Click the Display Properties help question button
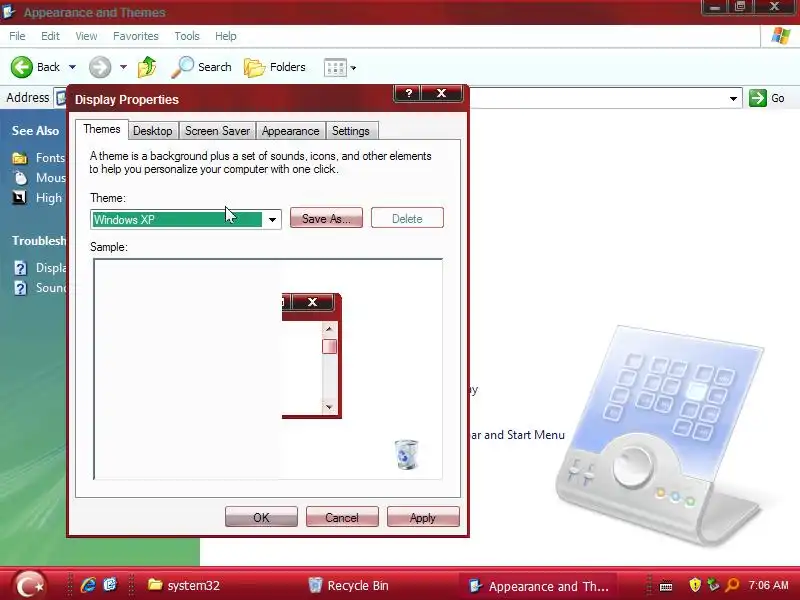 pyautogui.click(x=408, y=93)
